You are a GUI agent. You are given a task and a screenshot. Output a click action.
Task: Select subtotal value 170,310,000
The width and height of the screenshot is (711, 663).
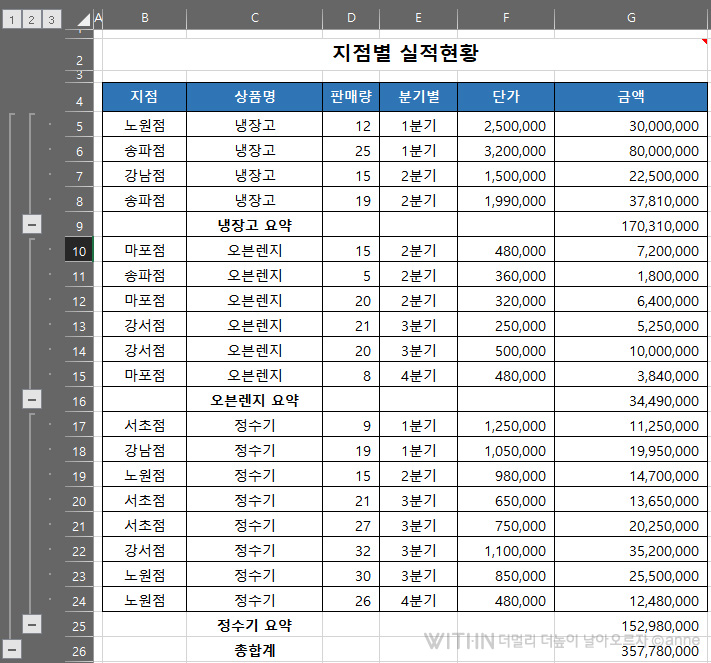pos(631,225)
